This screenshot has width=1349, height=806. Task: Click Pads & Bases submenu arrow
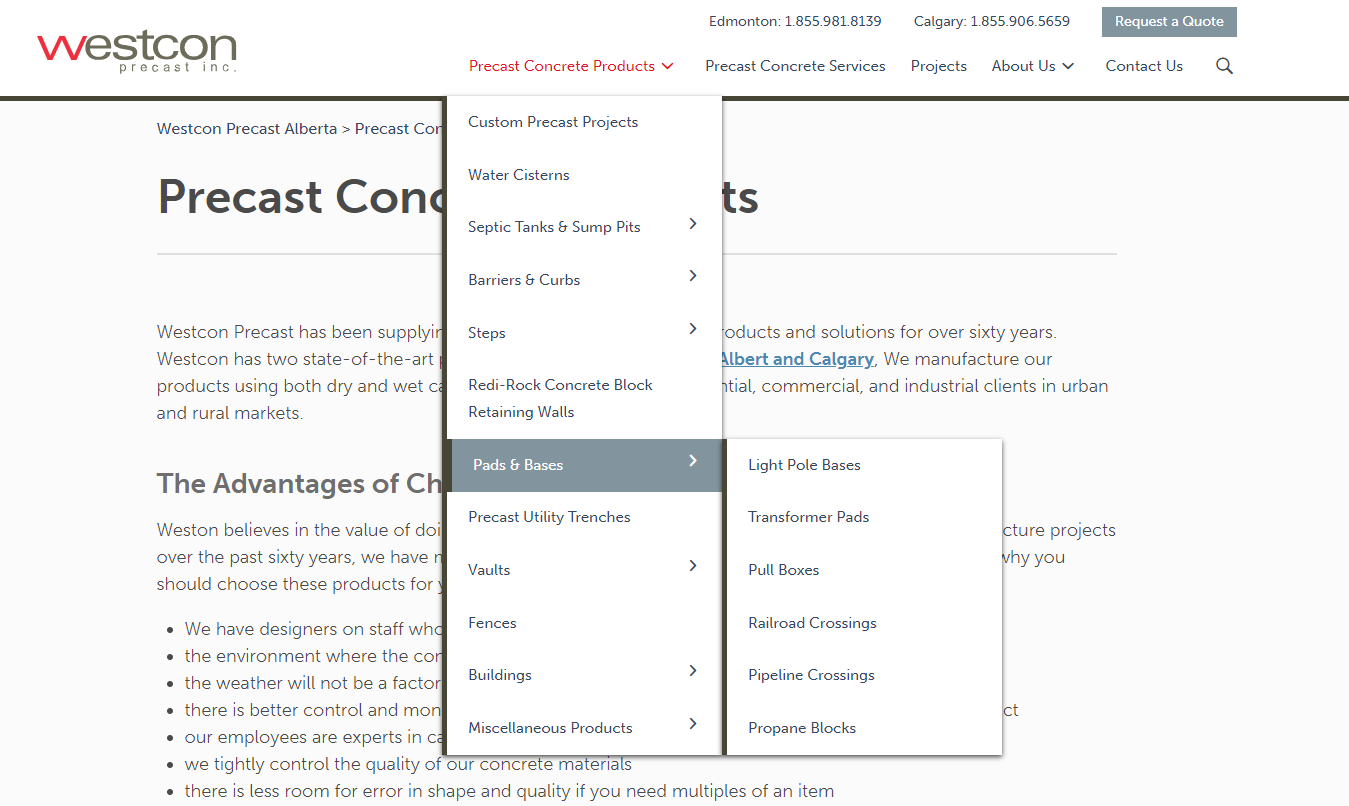point(693,461)
